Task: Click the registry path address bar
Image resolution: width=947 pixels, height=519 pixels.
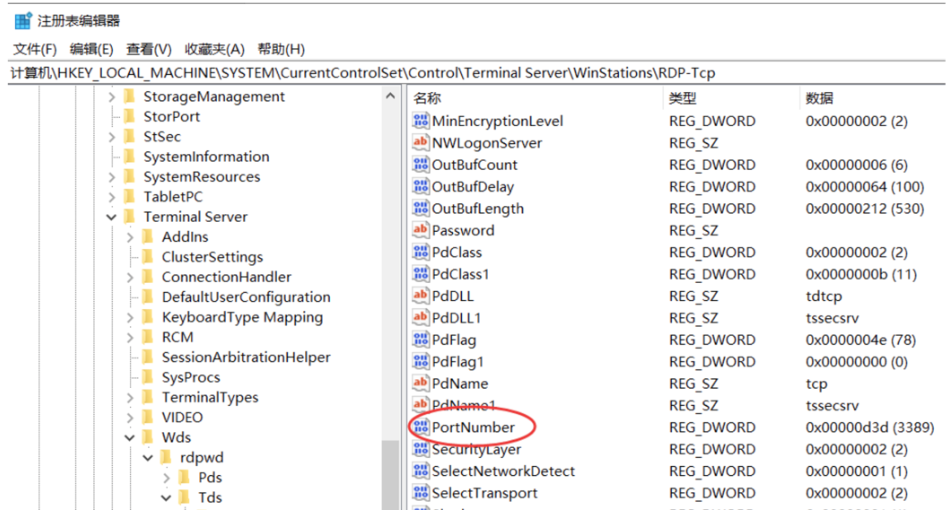Action: tap(470, 73)
